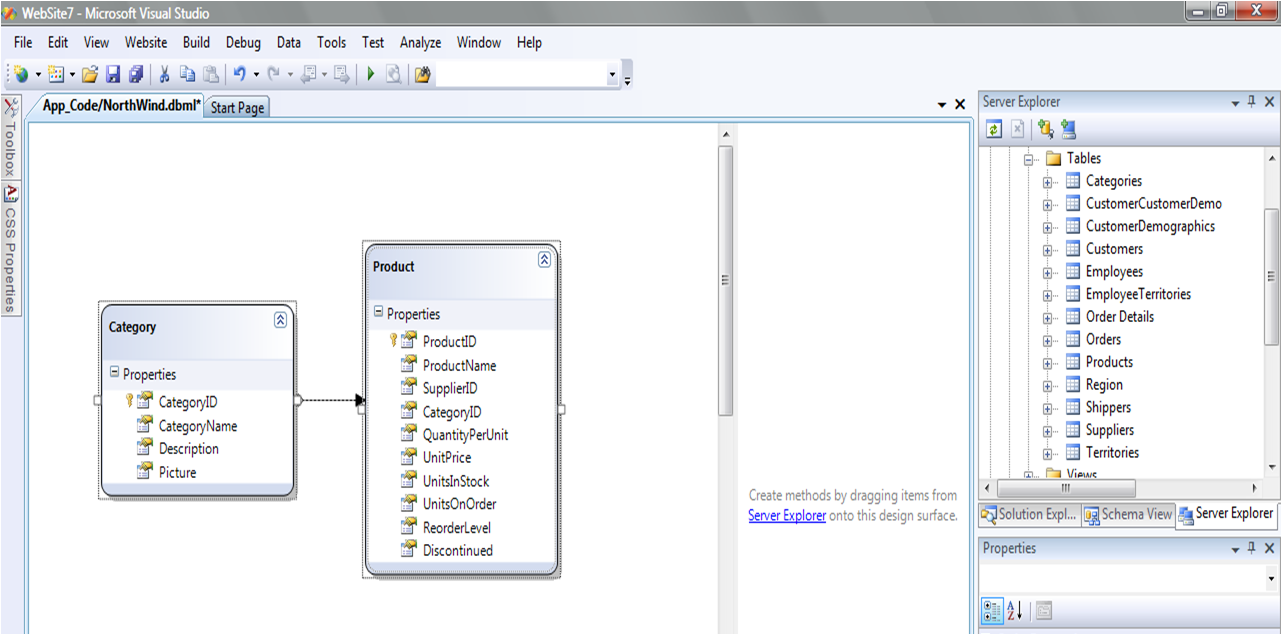Image resolution: width=1282 pixels, height=635 pixels.
Task: Collapse the Category entity box
Action: (280, 320)
